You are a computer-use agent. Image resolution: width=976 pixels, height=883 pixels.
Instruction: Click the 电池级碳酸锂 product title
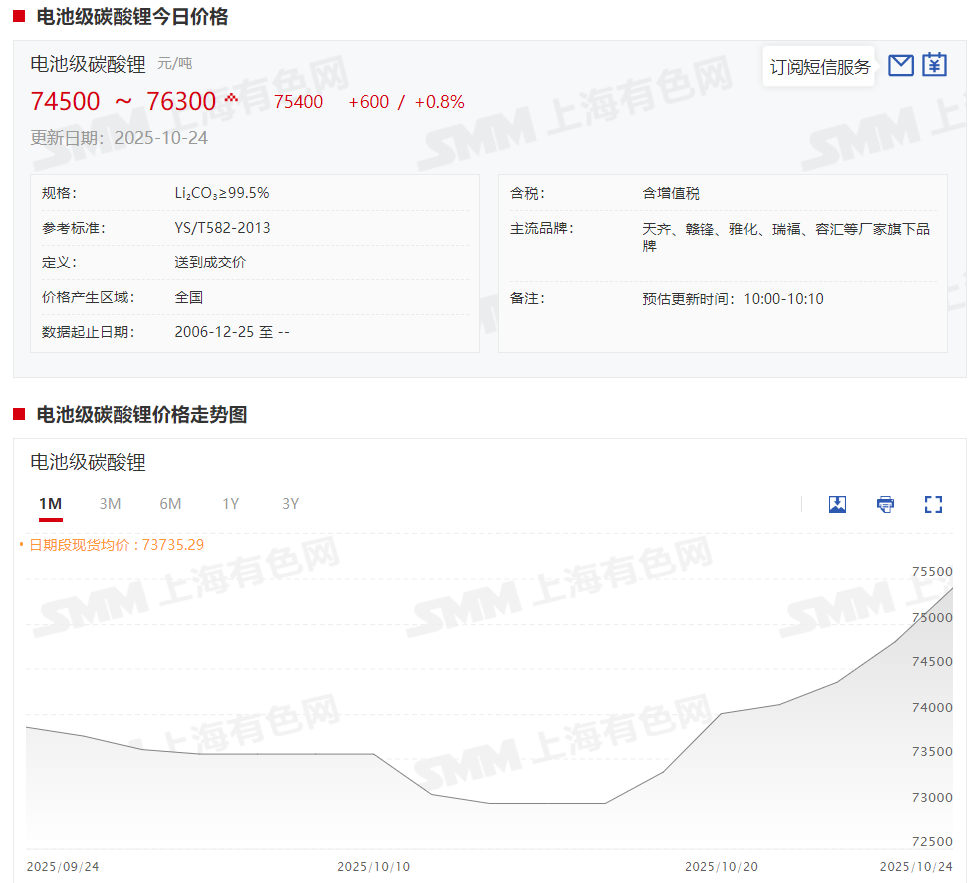[x=88, y=64]
